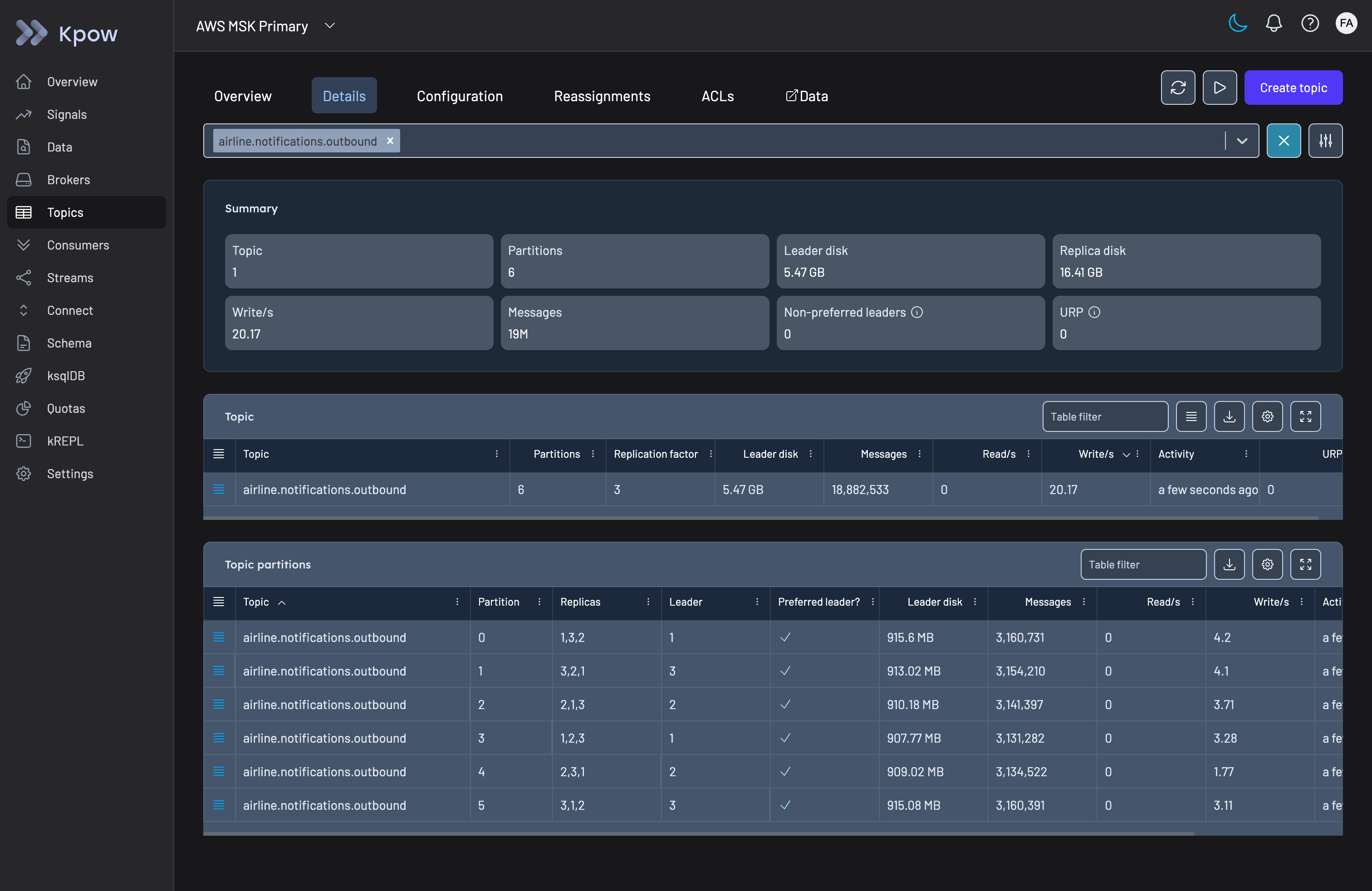1372x891 pixels.
Task: Open Replication factor column options
Action: [x=710, y=454]
